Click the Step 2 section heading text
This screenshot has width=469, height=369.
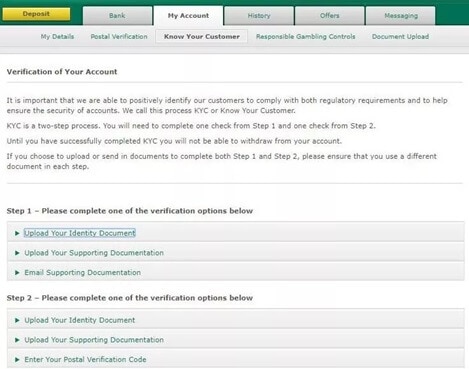tap(130, 298)
